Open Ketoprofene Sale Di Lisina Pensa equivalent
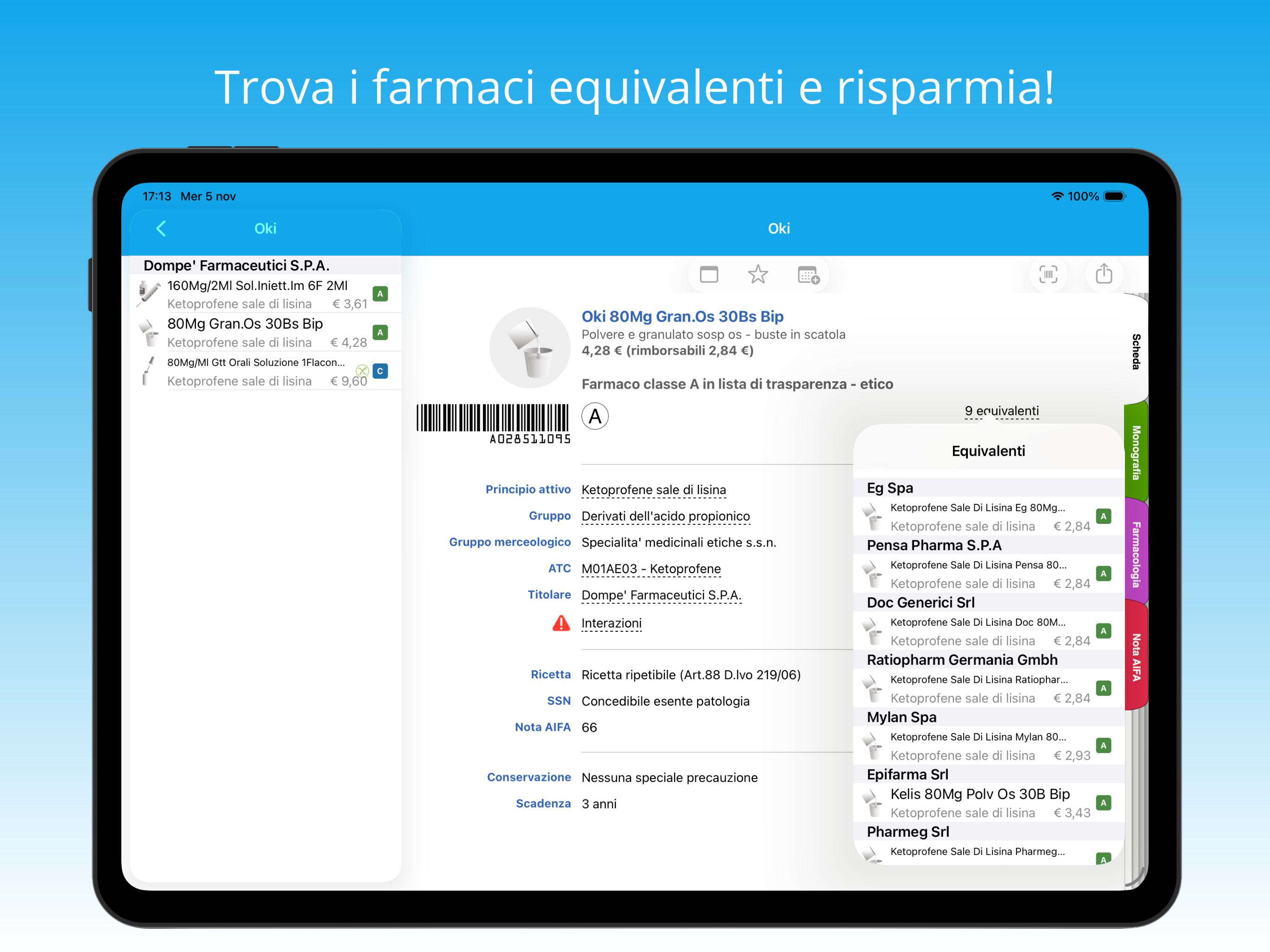This screenshot has height=952, width=1270. [988, 574]
